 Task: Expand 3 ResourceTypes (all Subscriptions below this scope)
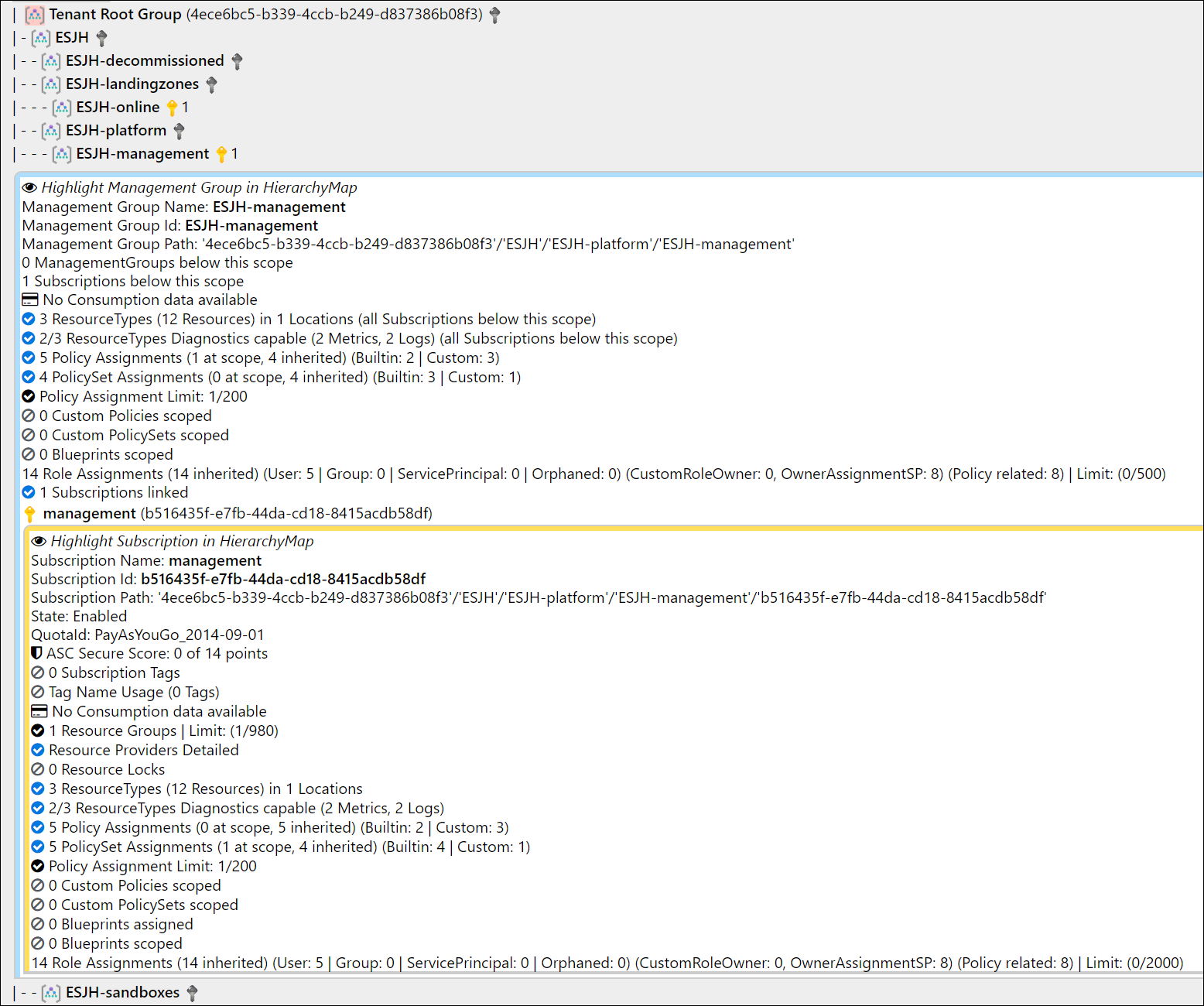point(310,319)
